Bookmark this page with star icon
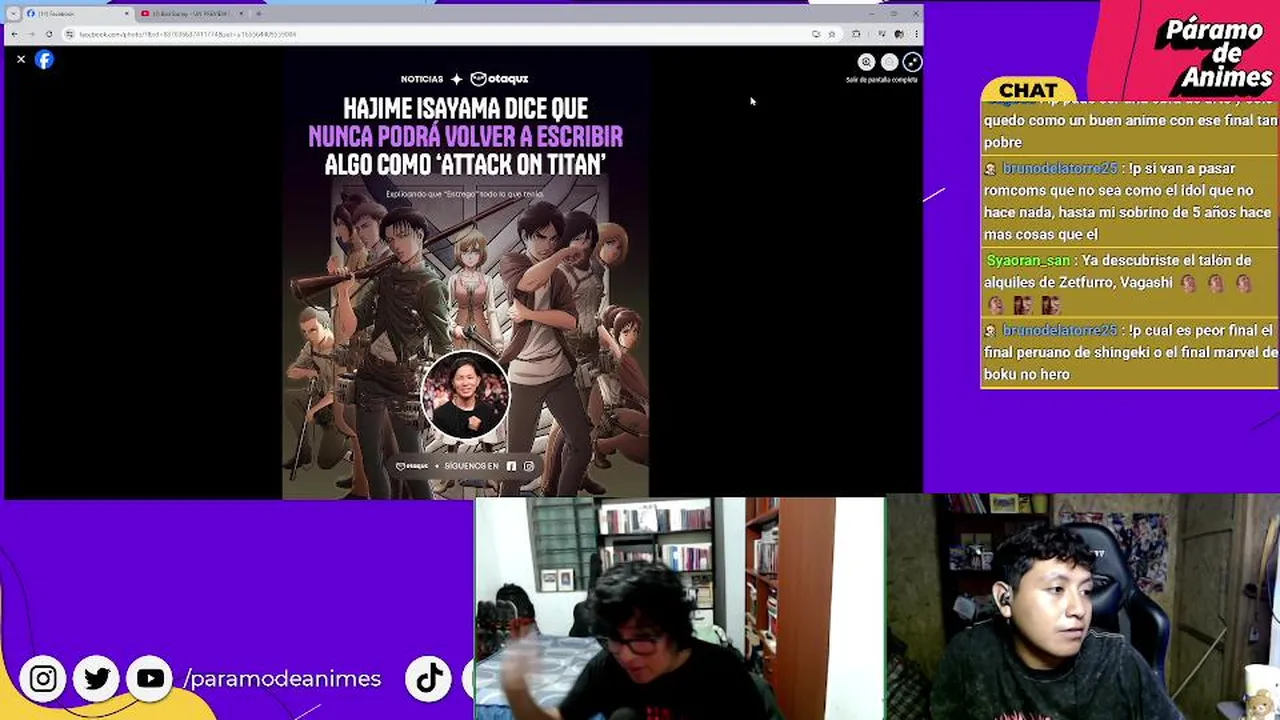The width and height of the screenshot is (1280, 720). coord(831,34)
